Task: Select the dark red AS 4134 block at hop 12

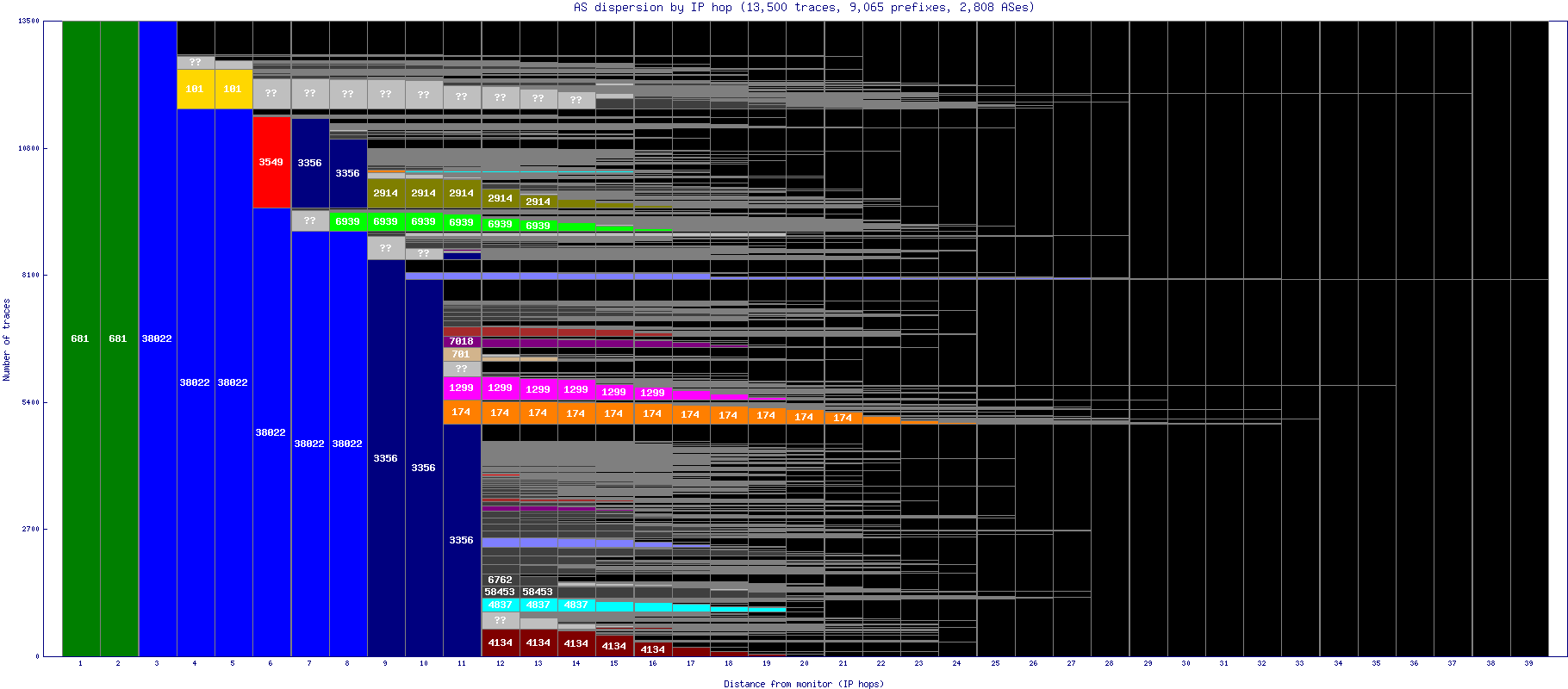Action: click(501, 642)
